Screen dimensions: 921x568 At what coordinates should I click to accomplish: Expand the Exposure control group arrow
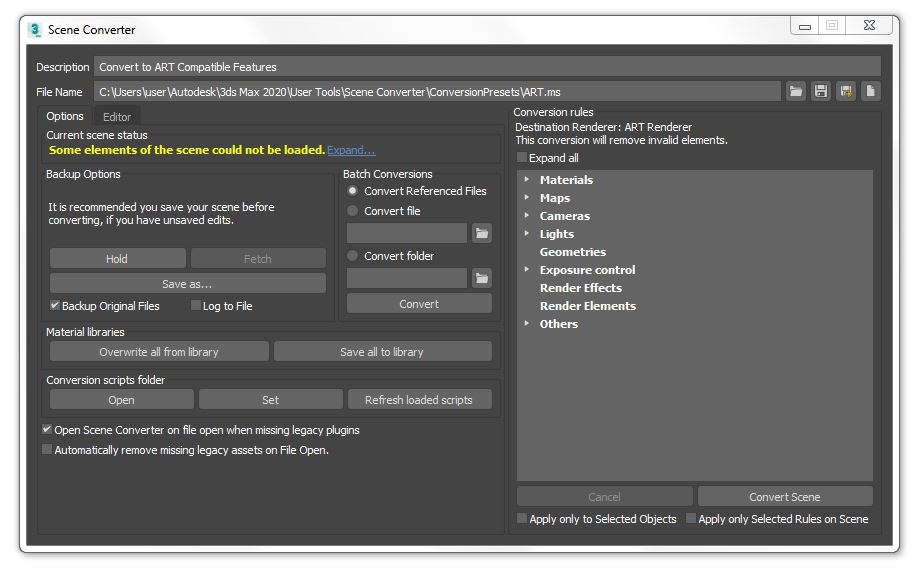pos(527,270)
